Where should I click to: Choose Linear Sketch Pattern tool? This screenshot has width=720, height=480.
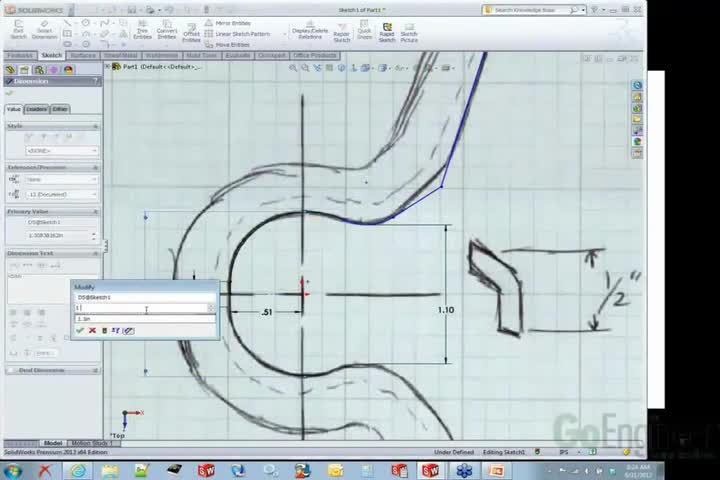tap(237, 34)
